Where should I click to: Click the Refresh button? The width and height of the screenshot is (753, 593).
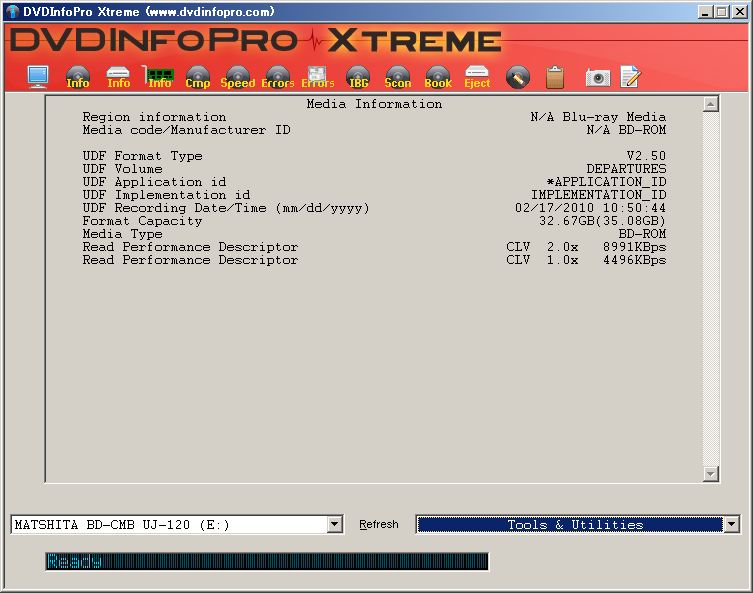(x=378, y=524)
